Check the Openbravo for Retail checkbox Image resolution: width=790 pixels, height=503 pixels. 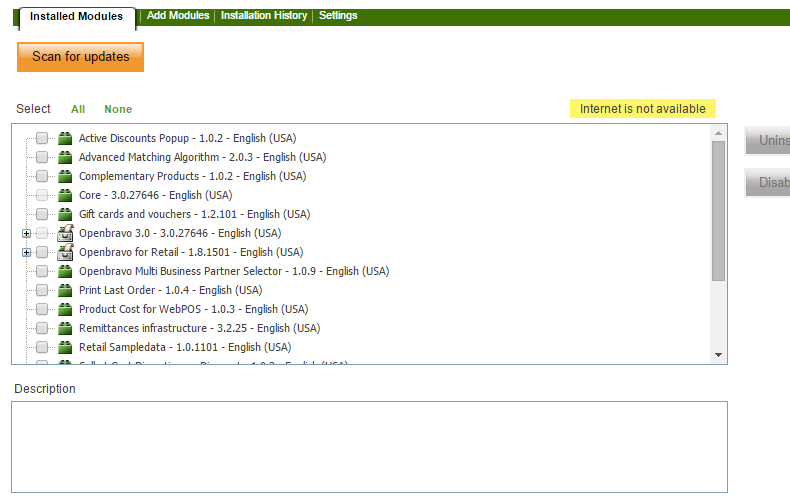42,252
